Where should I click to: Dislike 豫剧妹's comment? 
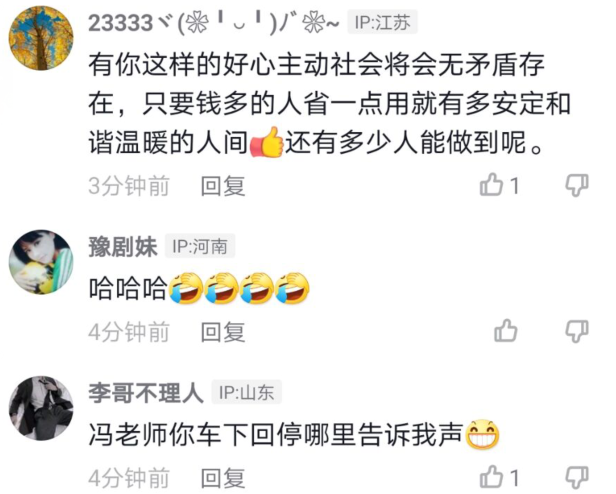click(577, 331)
